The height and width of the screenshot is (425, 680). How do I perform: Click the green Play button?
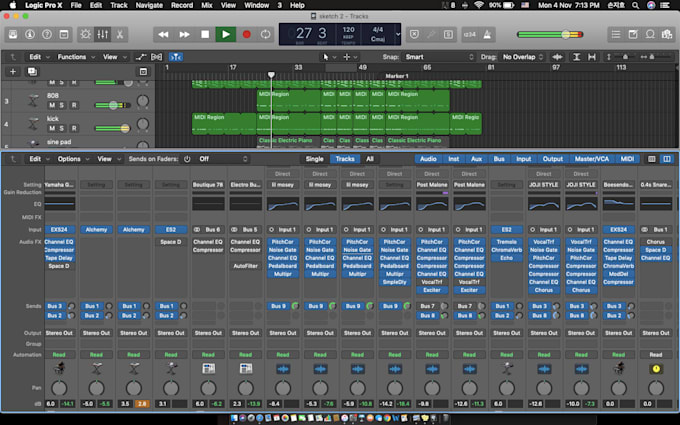(226, 35)
